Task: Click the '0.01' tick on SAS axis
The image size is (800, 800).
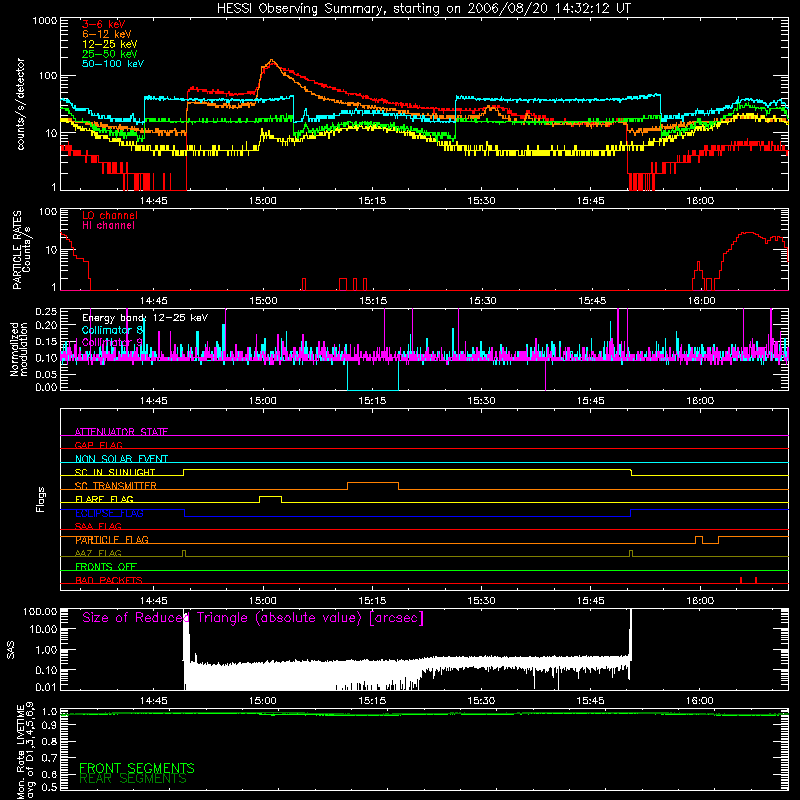Action: pyautogui.click(x=46, y=687)
